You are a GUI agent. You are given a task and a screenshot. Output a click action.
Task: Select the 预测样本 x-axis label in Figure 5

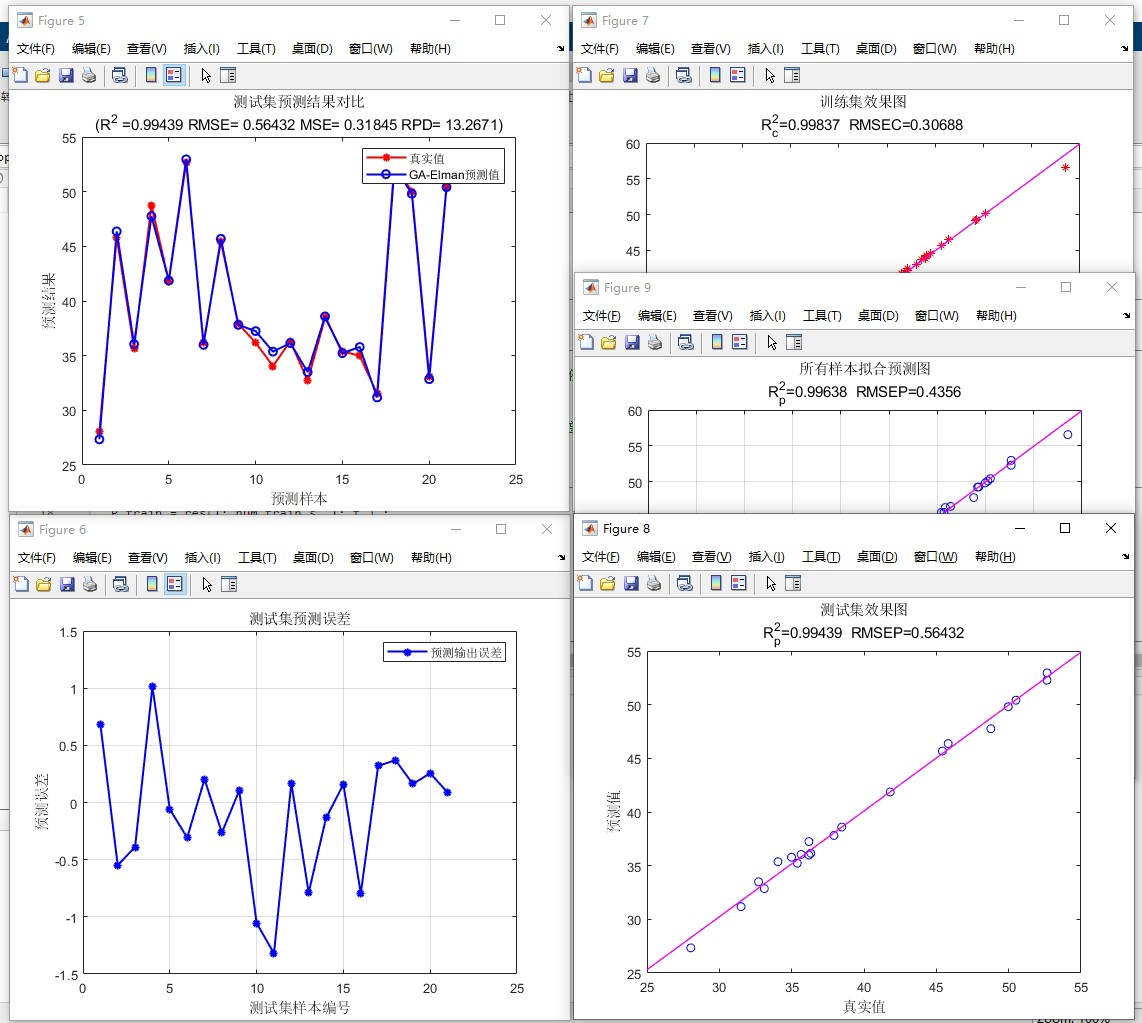[299, 499]
